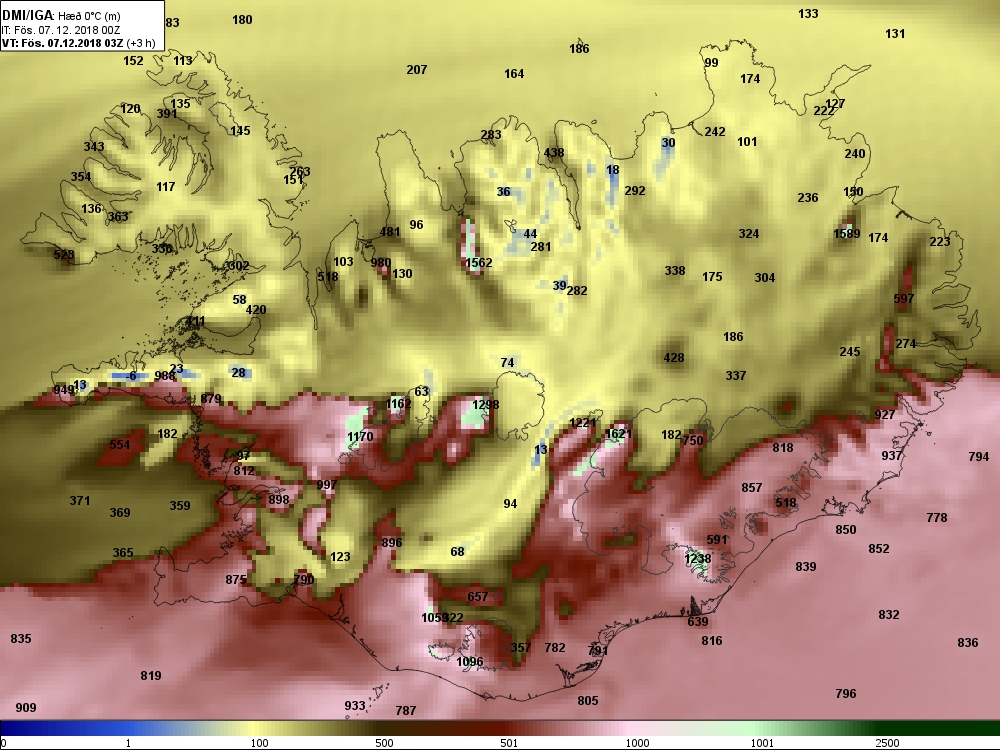Click the map value '1162'

coord(398,404)
